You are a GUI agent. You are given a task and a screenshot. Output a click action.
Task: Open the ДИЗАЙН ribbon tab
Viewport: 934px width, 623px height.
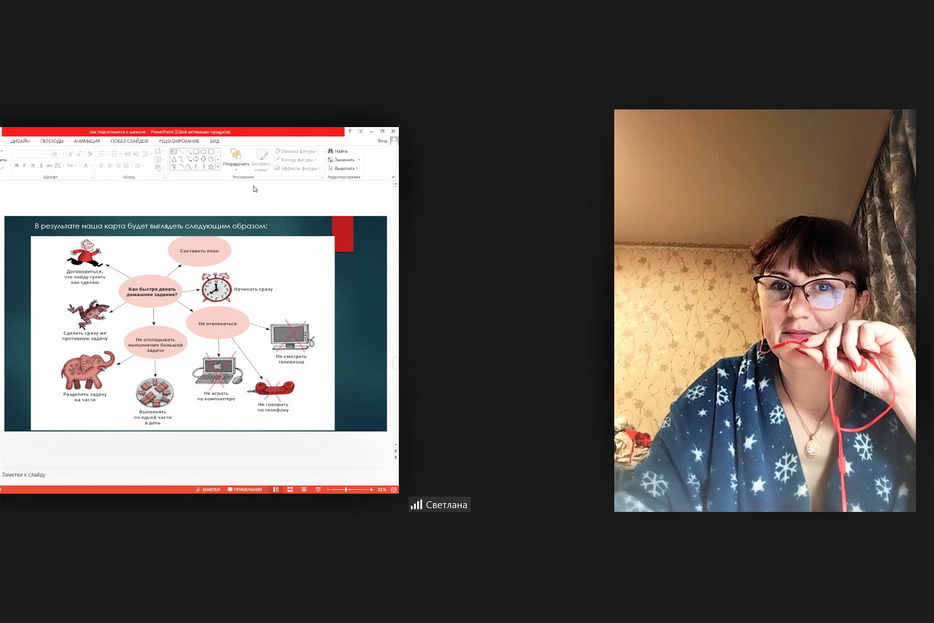coord(20,141)
